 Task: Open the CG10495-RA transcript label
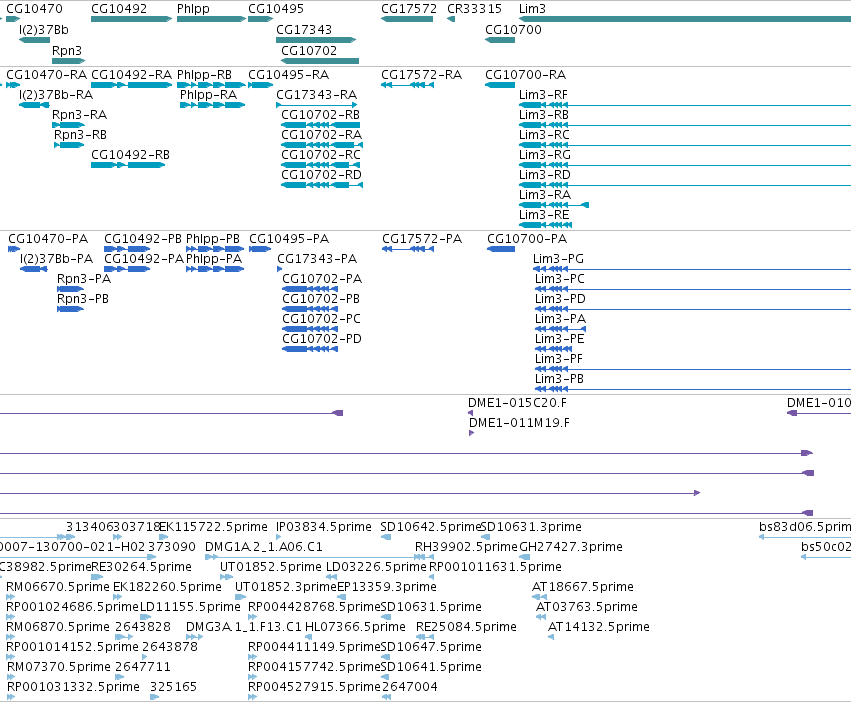click(289, 74)
